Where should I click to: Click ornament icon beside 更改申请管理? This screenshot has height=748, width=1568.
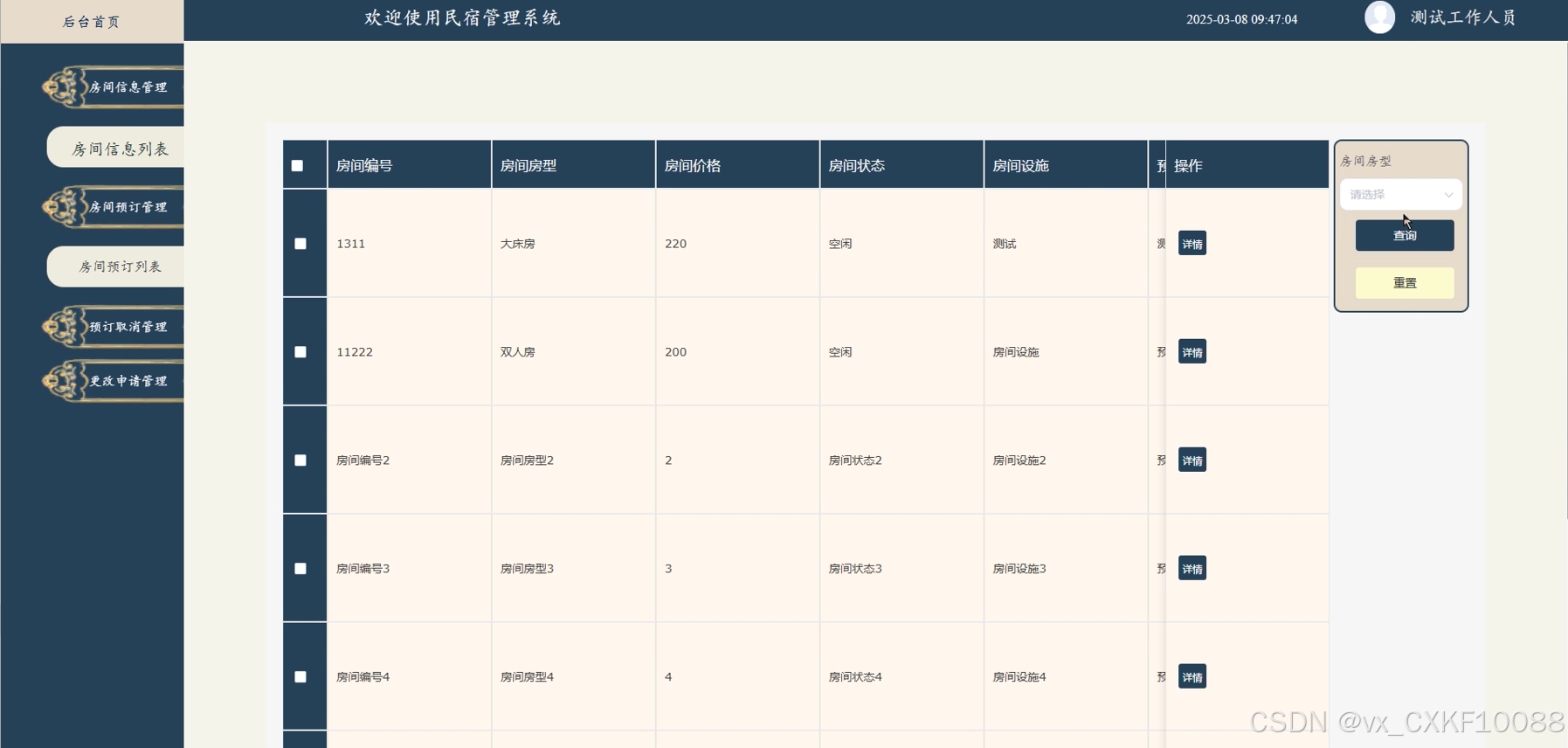coord(64,381)
